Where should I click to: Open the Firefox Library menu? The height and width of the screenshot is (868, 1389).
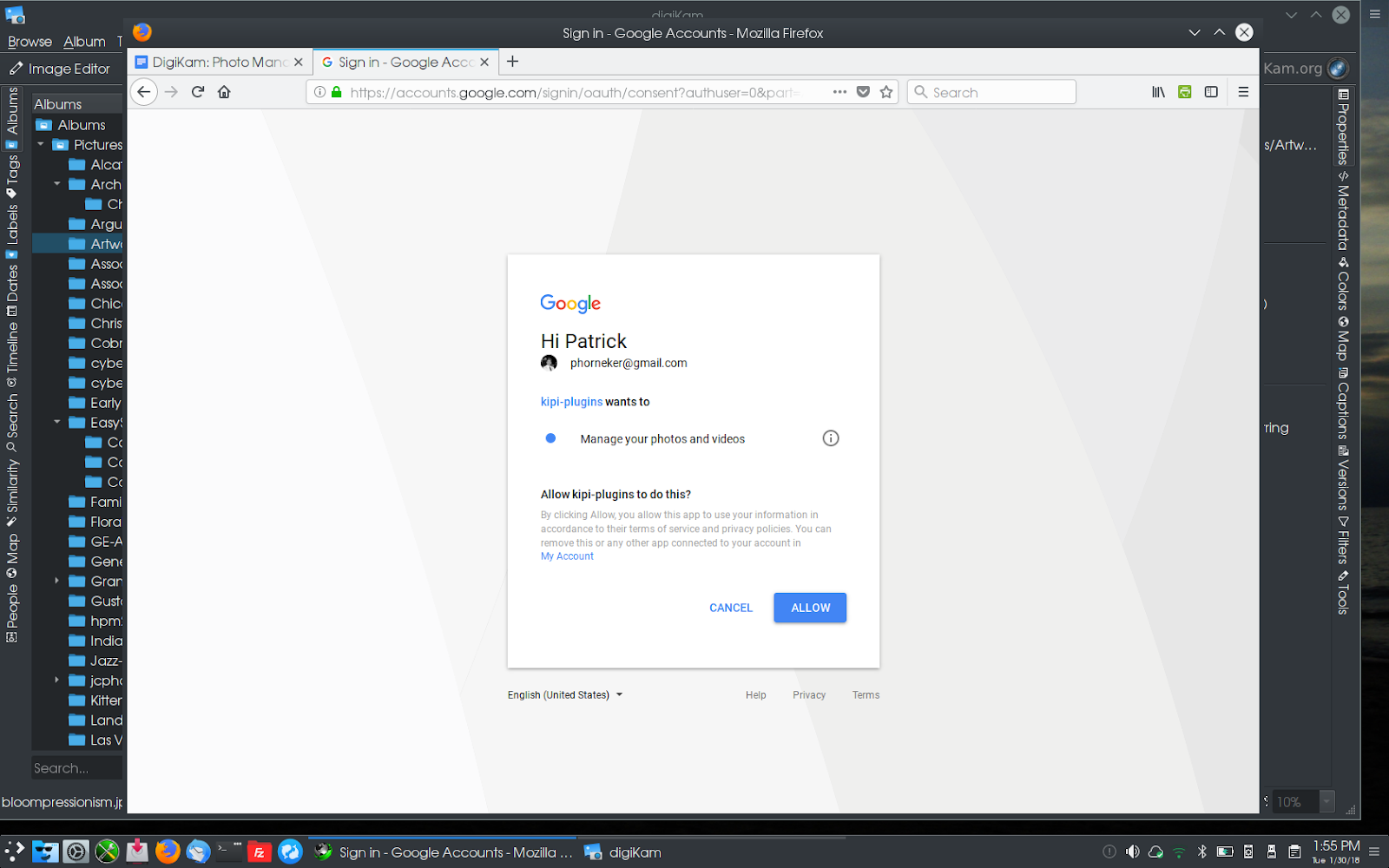pos(1158,92)
